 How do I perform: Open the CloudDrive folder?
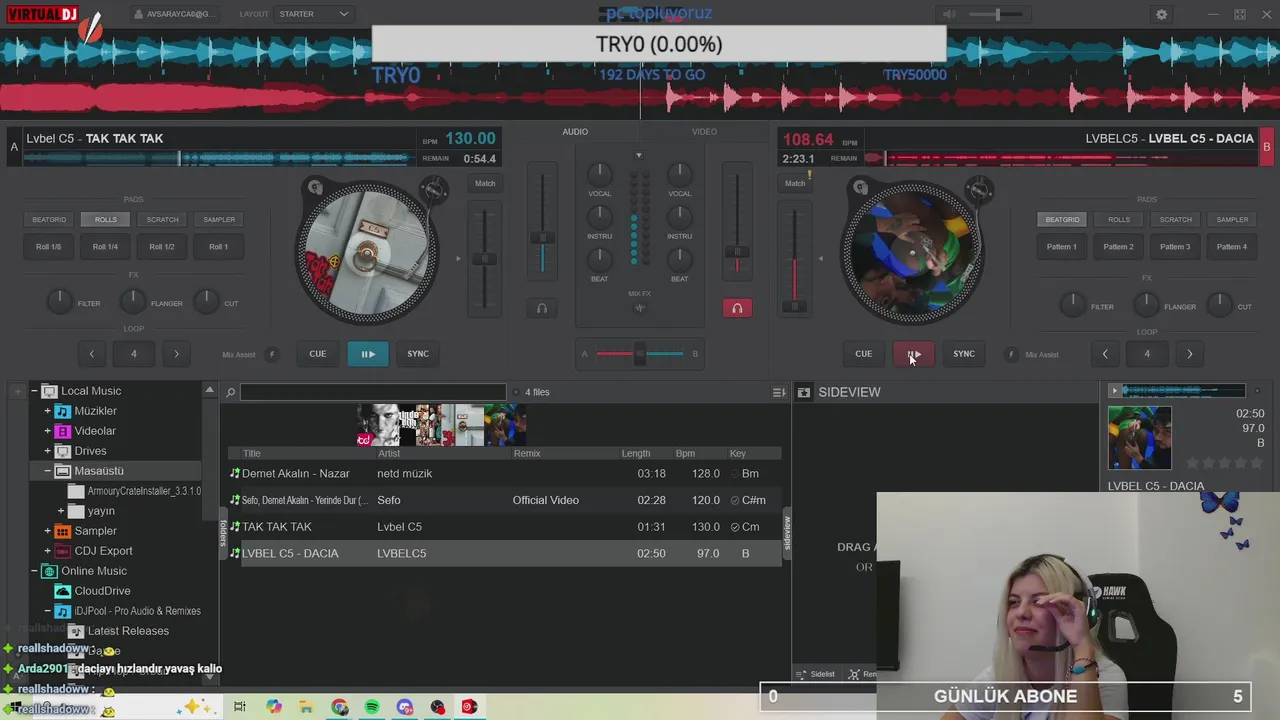[102, 591]
